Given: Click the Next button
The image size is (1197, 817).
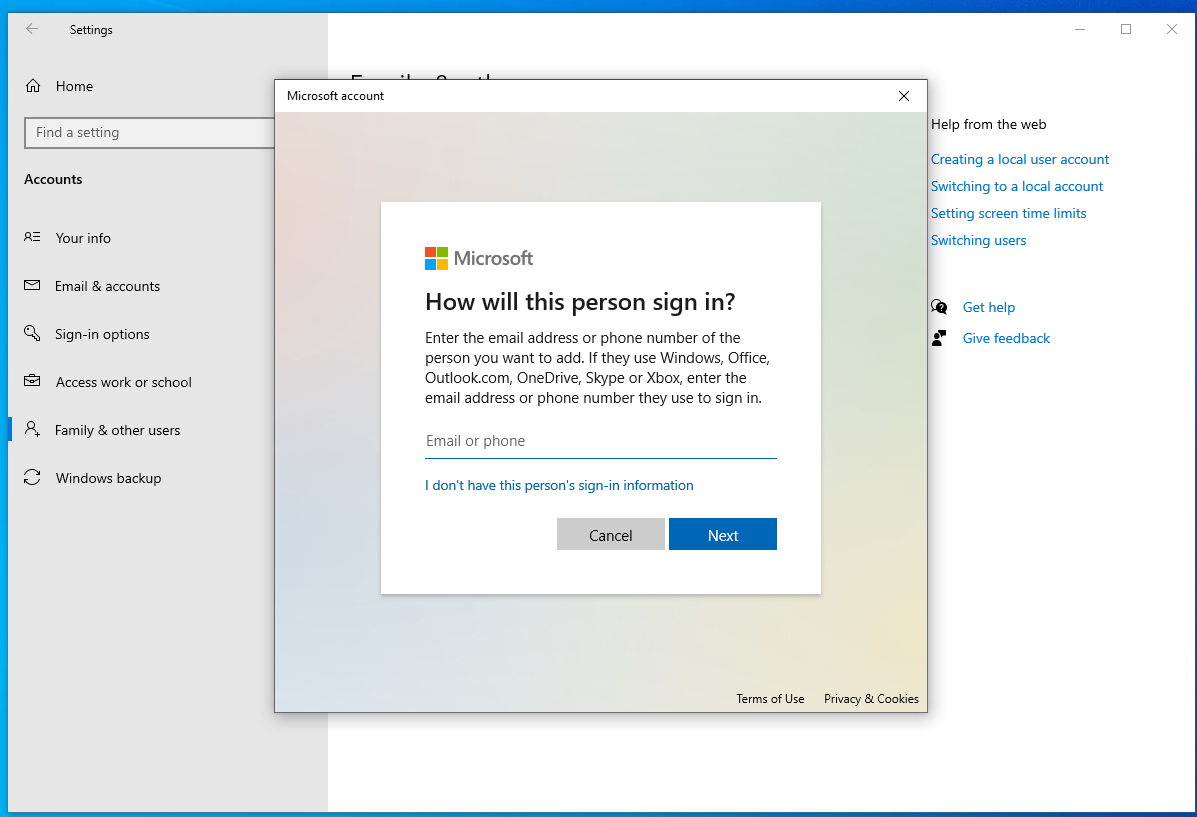Looking at the screenshot, I should tap(723, 534).
